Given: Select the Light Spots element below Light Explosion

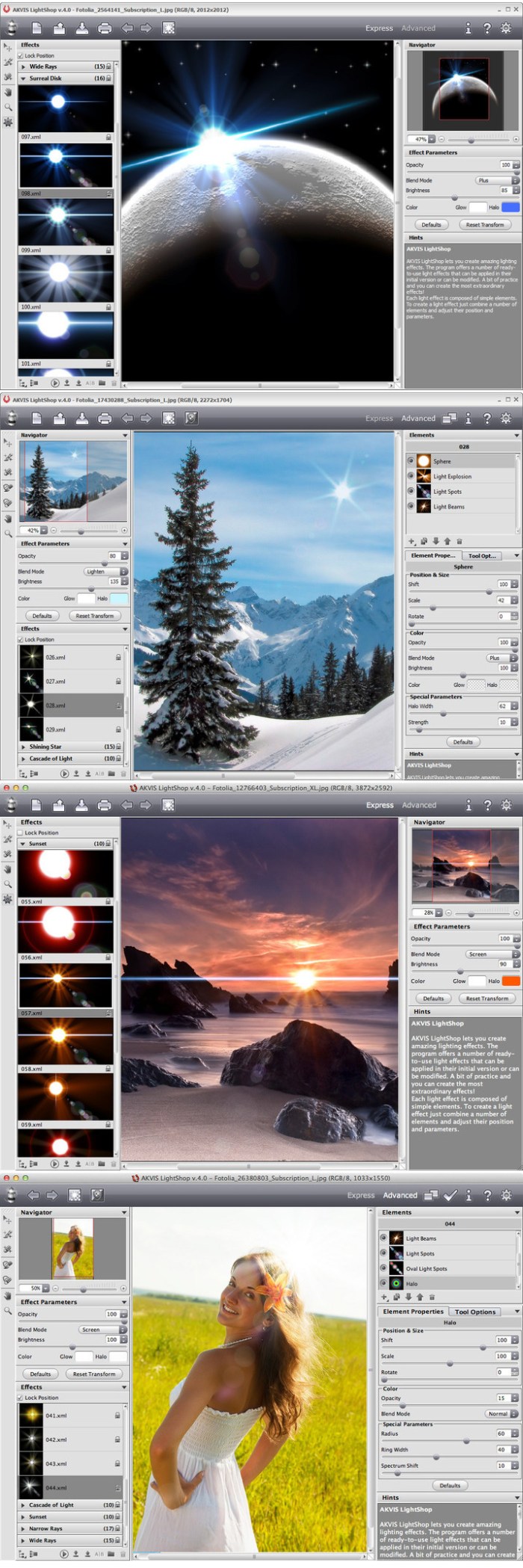Looking at the screenshot, I should click(447, 492).
